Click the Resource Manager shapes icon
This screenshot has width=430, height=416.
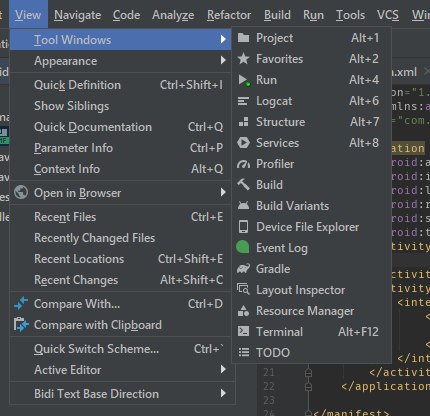pos(243,311)
